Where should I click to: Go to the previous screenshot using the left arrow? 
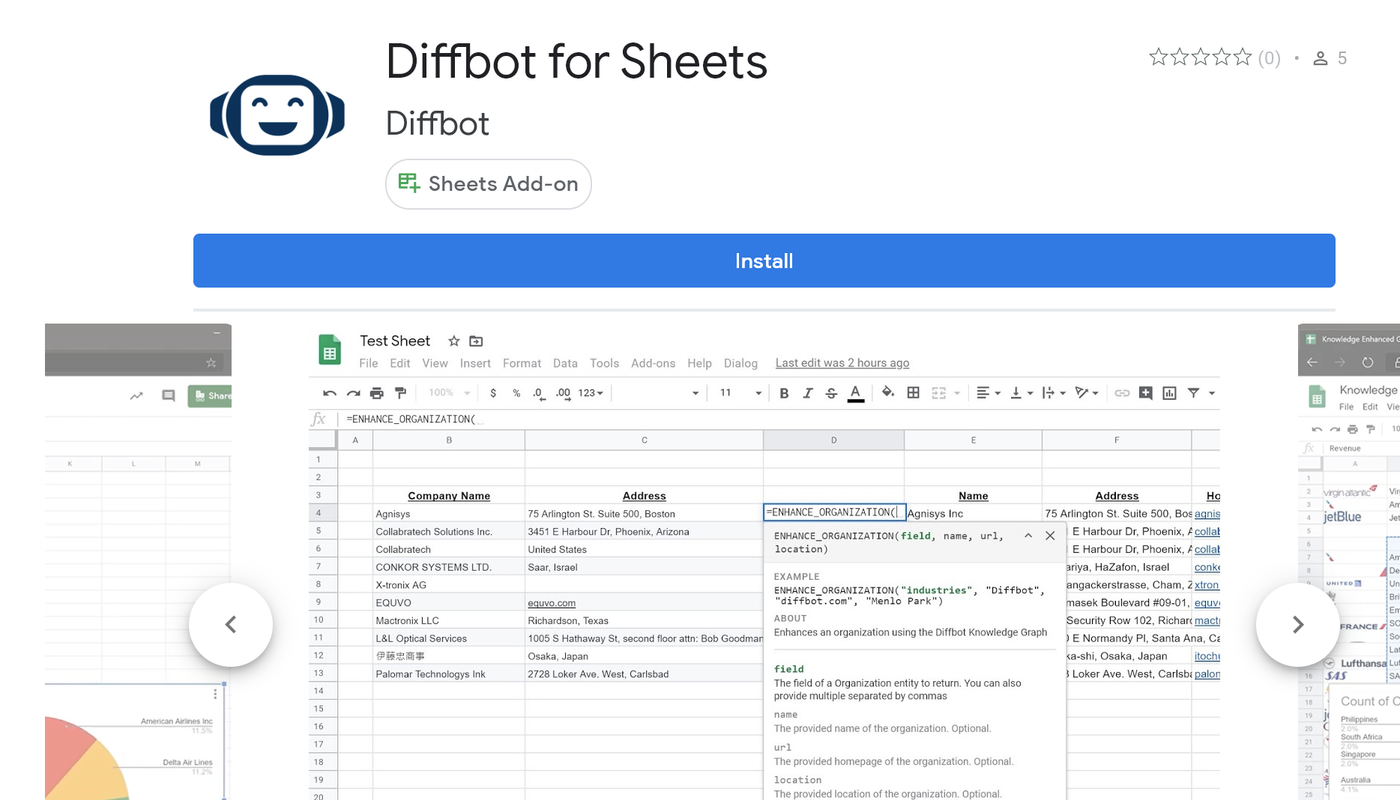pos(231,625)
